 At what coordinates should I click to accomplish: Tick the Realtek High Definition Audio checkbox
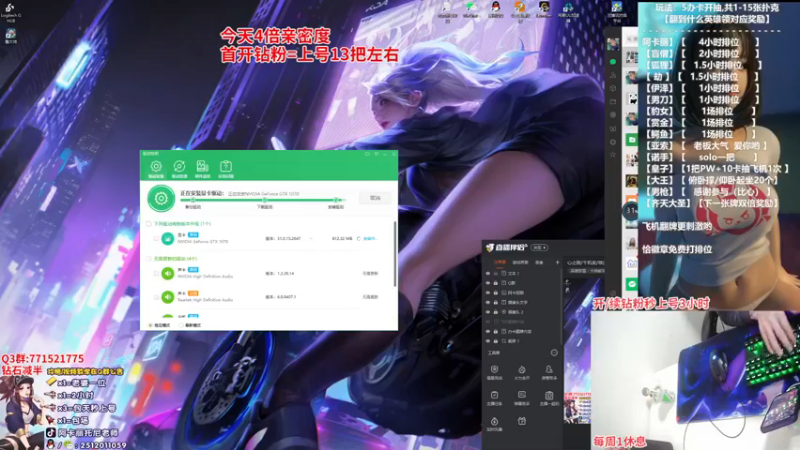156,297
